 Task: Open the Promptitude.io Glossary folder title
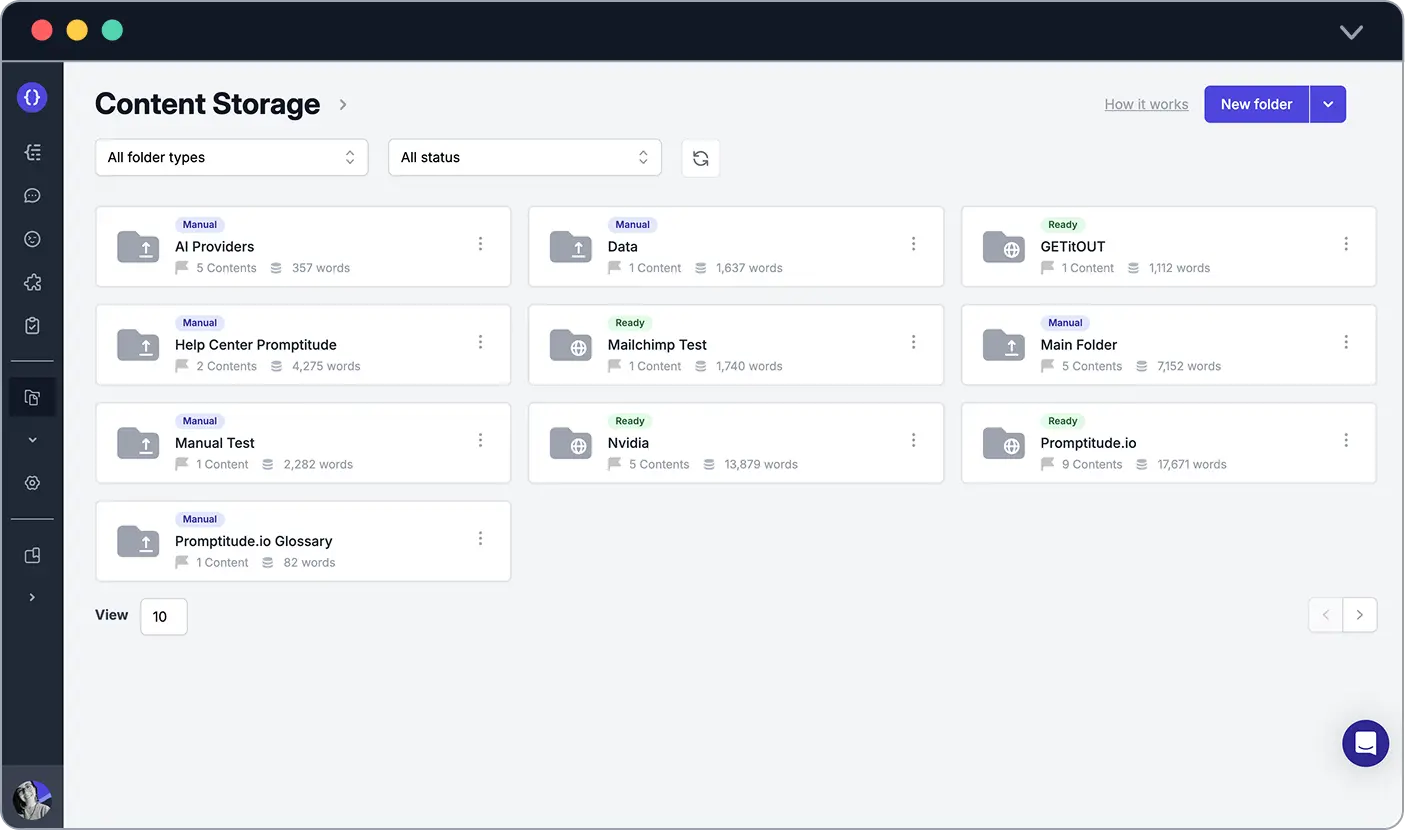click(254, 541)
